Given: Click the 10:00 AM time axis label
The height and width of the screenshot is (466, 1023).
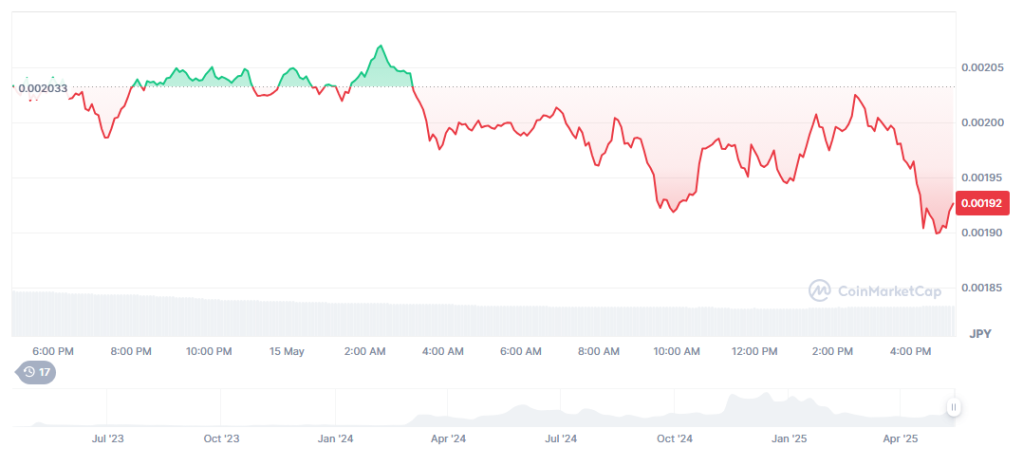Looking at the screenshot, I should click(x=676, y=351).
